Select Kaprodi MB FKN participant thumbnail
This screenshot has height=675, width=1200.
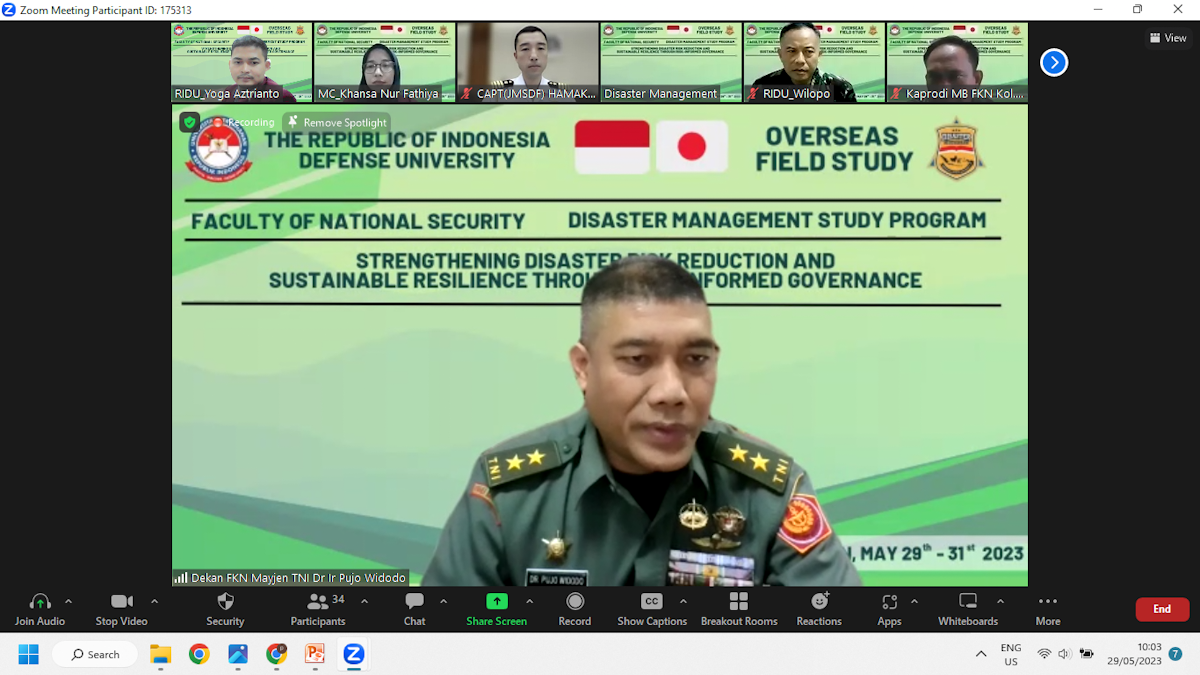click(957, 62)
